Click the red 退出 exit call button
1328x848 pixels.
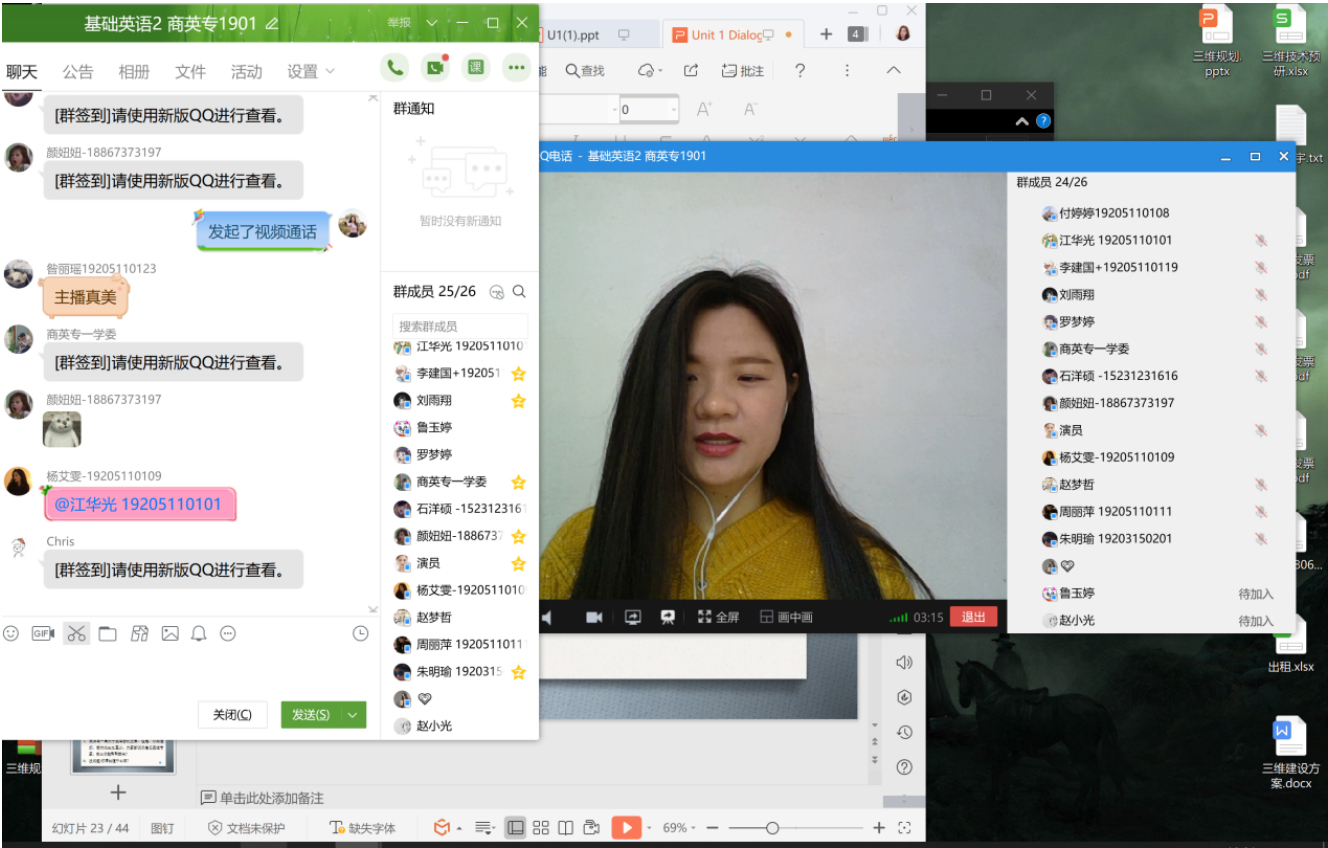point(973,617)
